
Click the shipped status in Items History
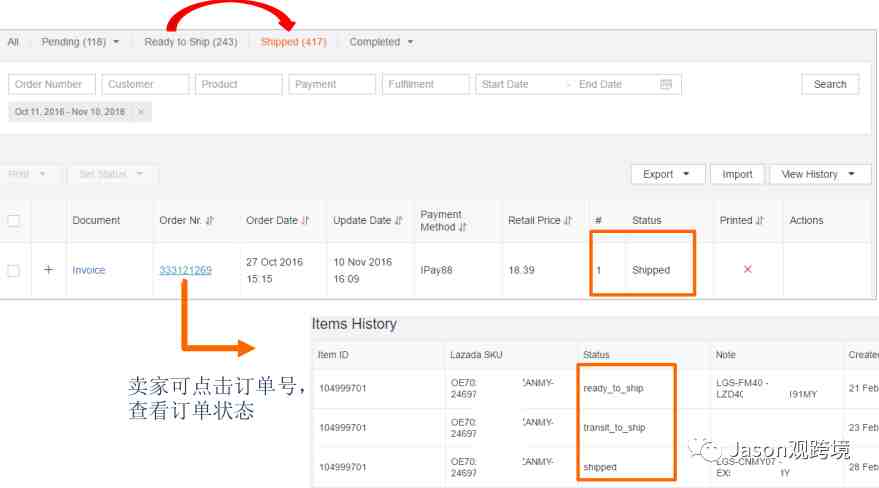tap(600, 467)
